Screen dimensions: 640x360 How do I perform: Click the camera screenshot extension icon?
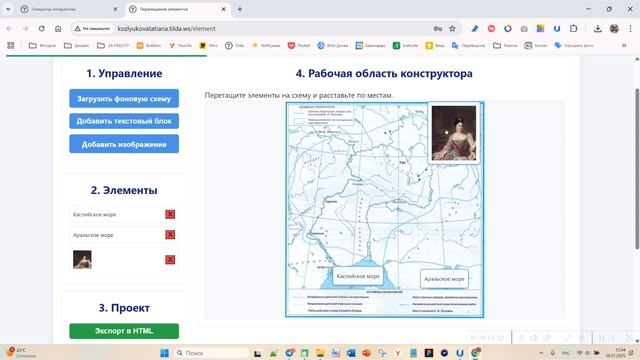click(524, 29)
